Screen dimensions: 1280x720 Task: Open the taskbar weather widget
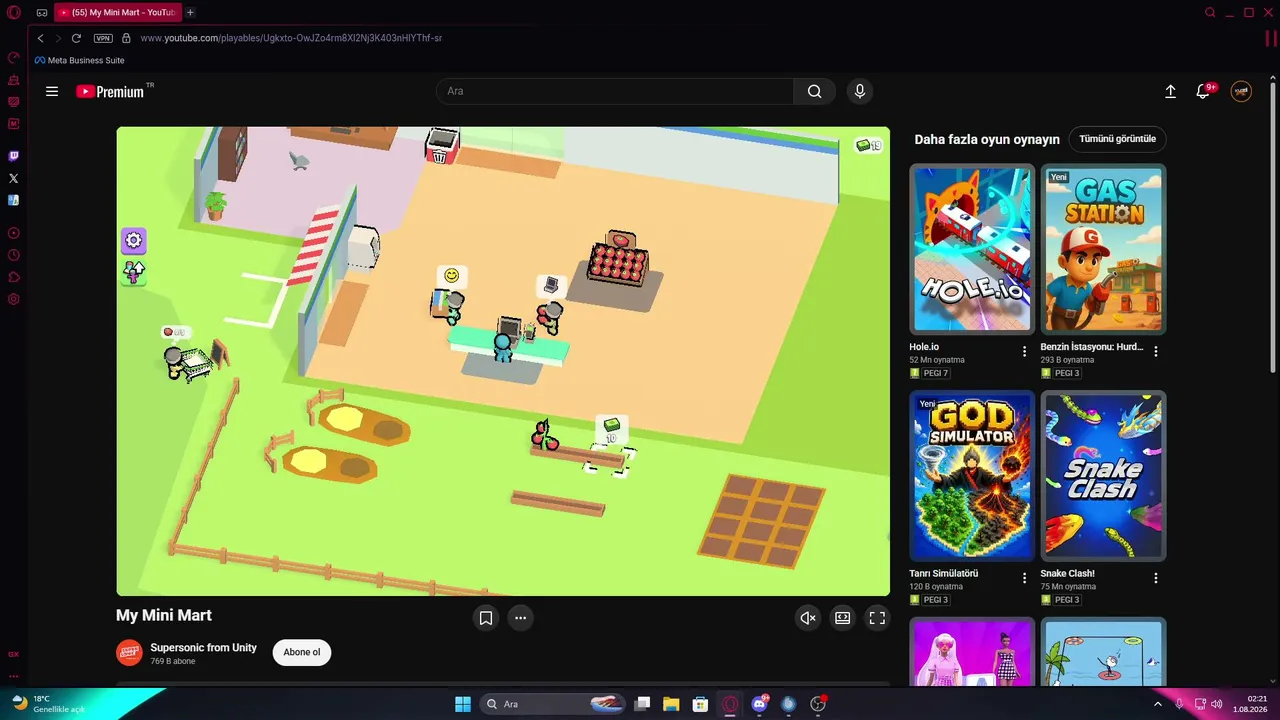pos(48,704)
